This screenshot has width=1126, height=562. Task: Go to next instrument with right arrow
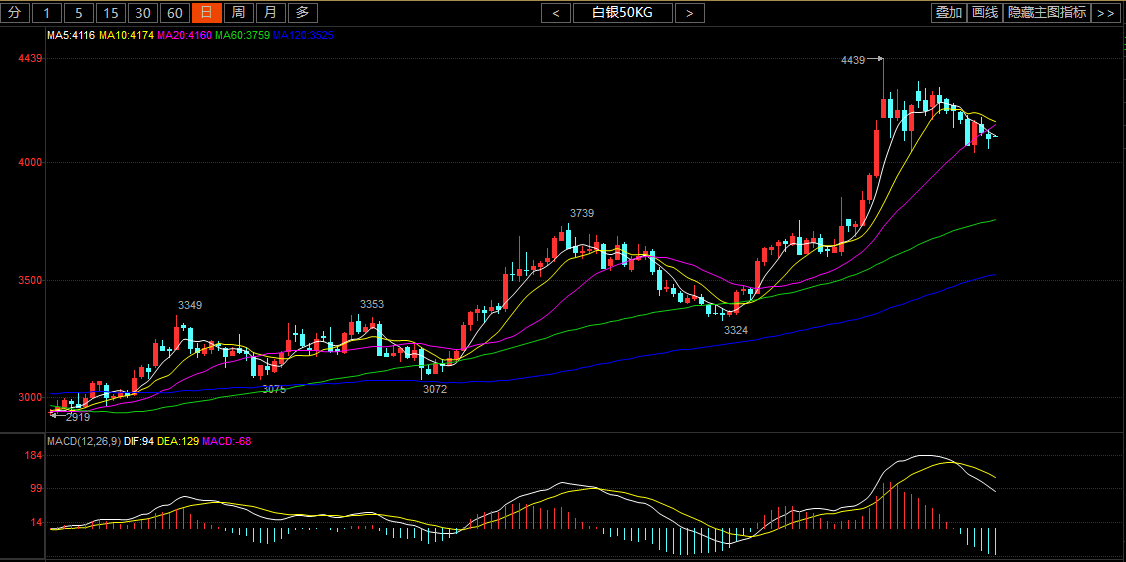(689, 13)
